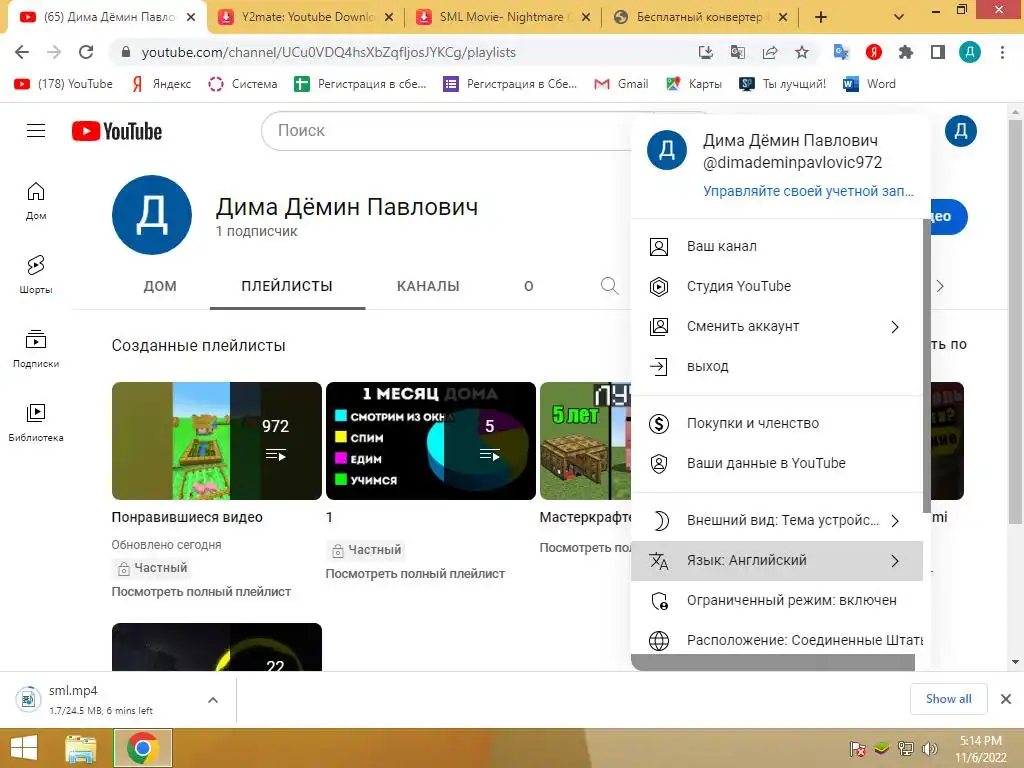This screenshot has width=1024, height=768.
Task: Open the tab search dropdown arrow
Action: [x=899, y=18]
